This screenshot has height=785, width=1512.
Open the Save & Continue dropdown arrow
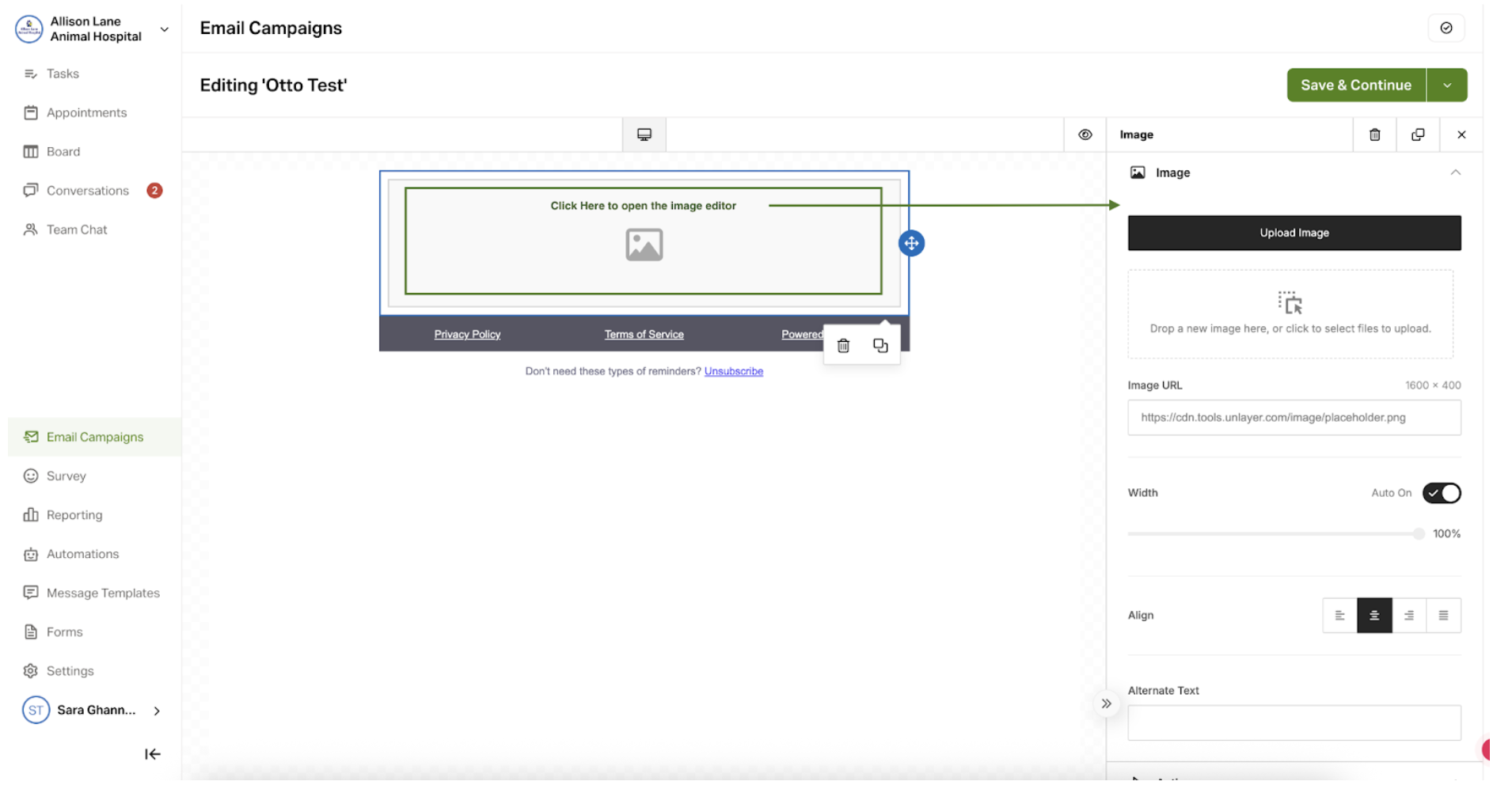click(1446, 85)
